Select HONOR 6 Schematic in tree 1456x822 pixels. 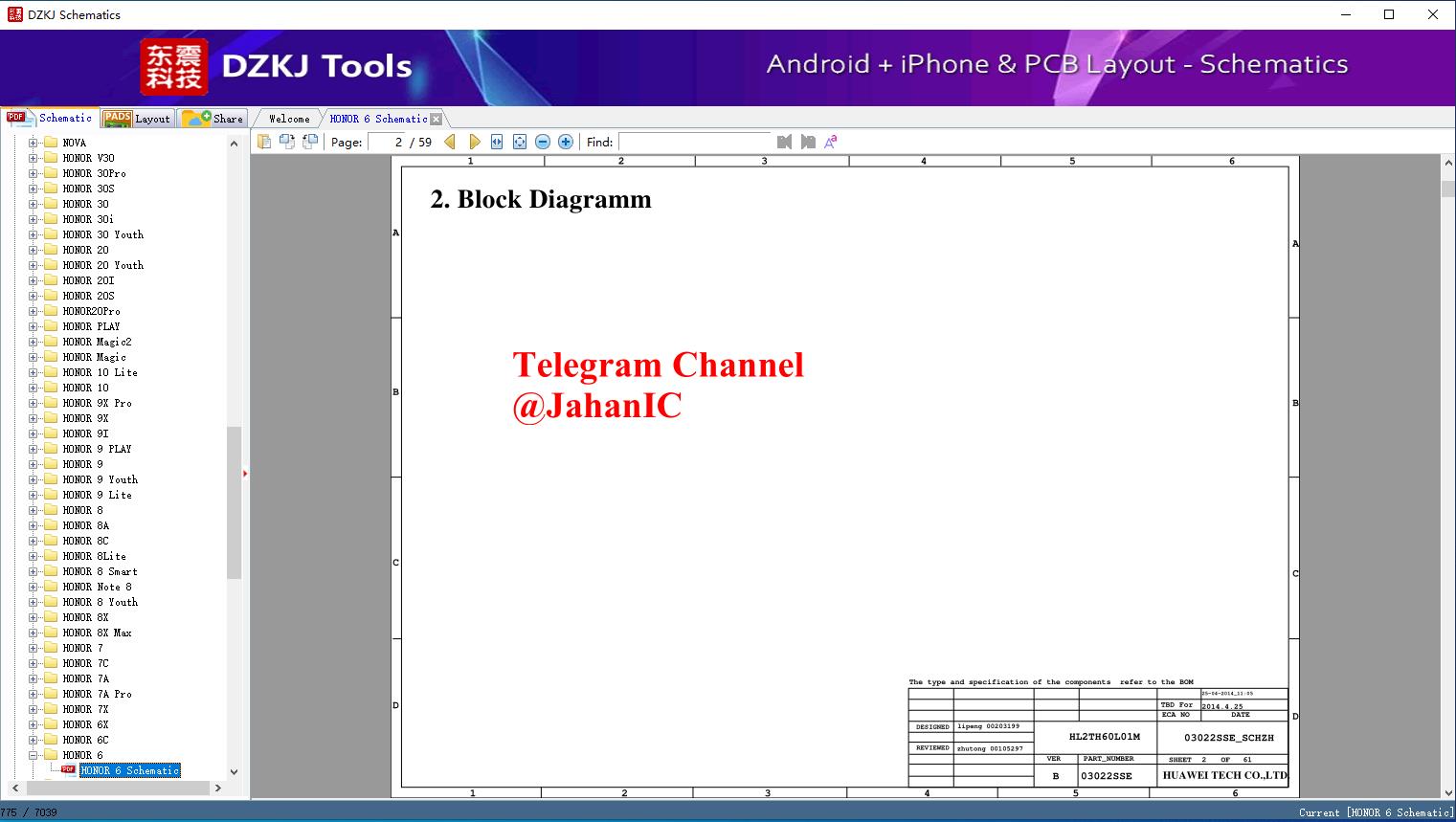(x=130, y=770)
